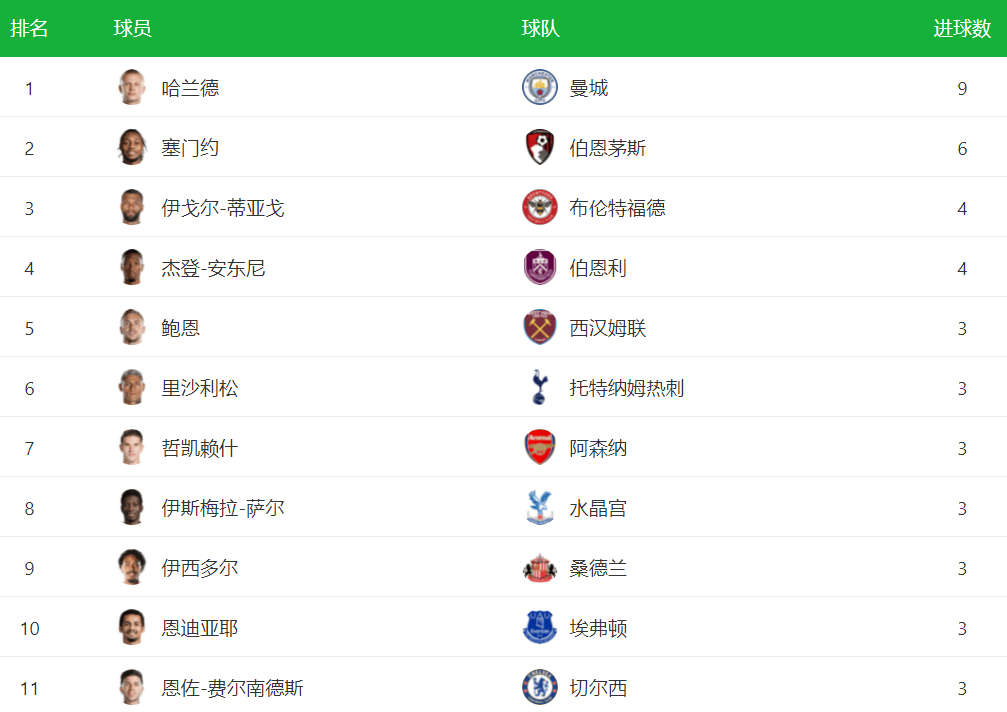Screen dimensions: 1007x712
Task: Click 哲凯赖什's player headshot
Action: [131, 448]
